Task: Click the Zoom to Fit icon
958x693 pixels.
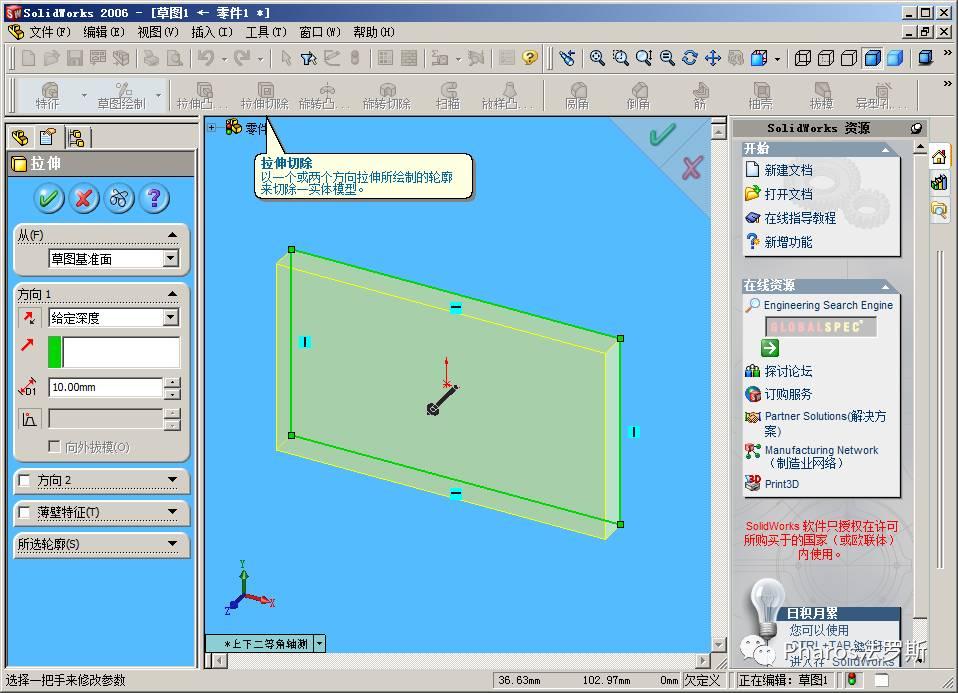Action: 597,58
